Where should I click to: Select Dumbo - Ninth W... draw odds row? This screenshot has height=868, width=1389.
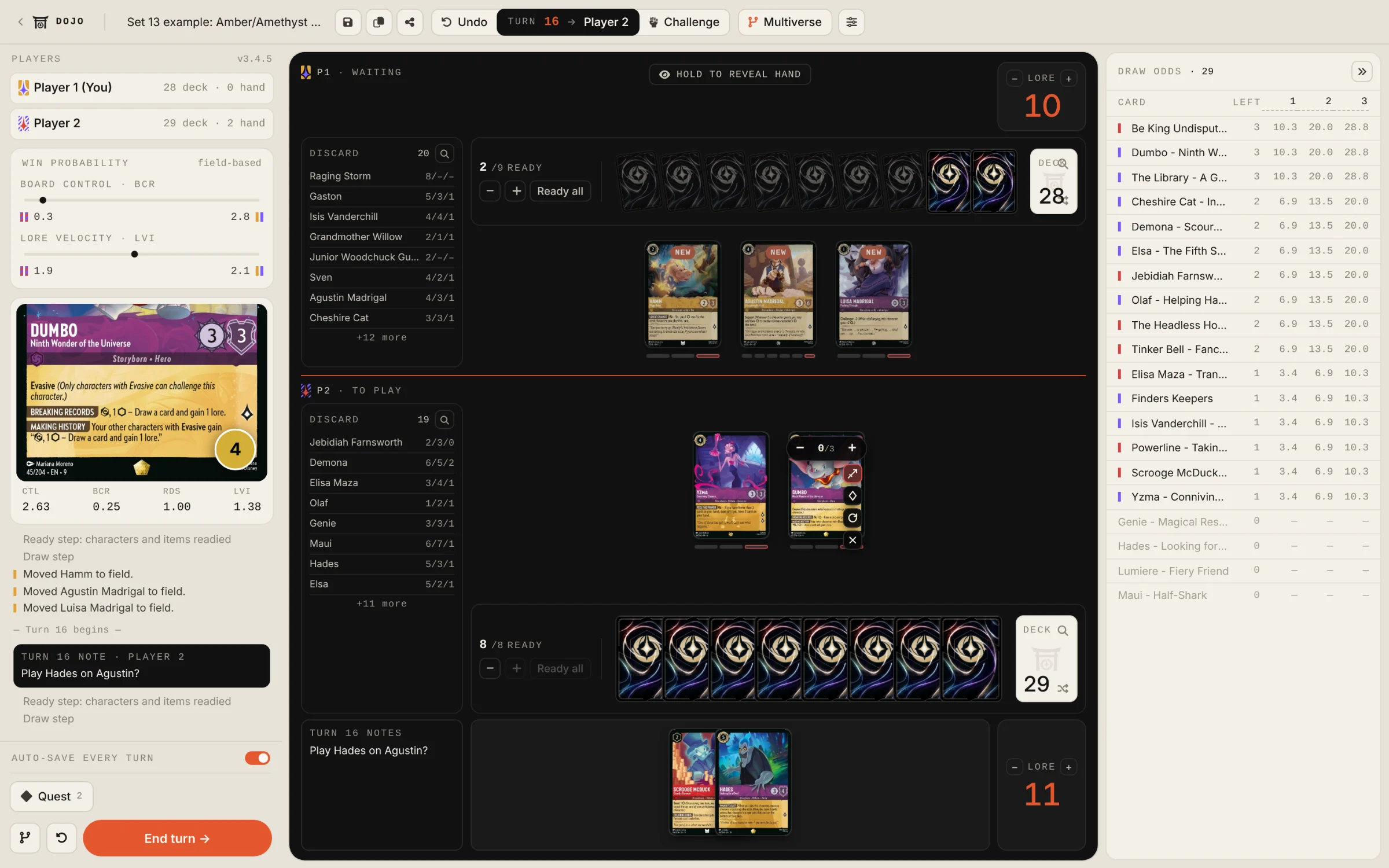pyautogui.click(x=1243, y=153)
